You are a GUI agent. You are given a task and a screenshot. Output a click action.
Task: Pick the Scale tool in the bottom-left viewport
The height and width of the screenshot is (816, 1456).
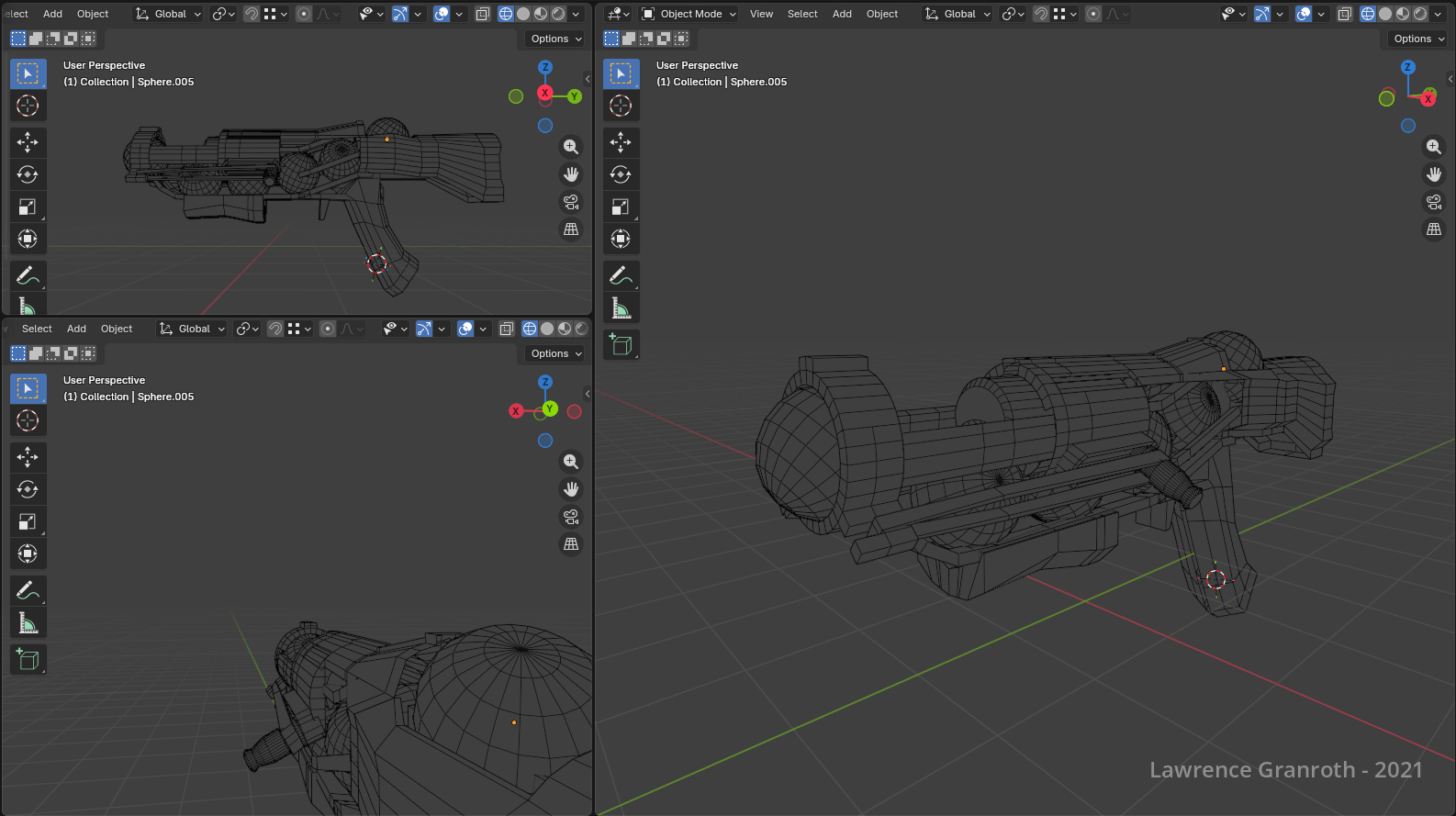[28, 521]
